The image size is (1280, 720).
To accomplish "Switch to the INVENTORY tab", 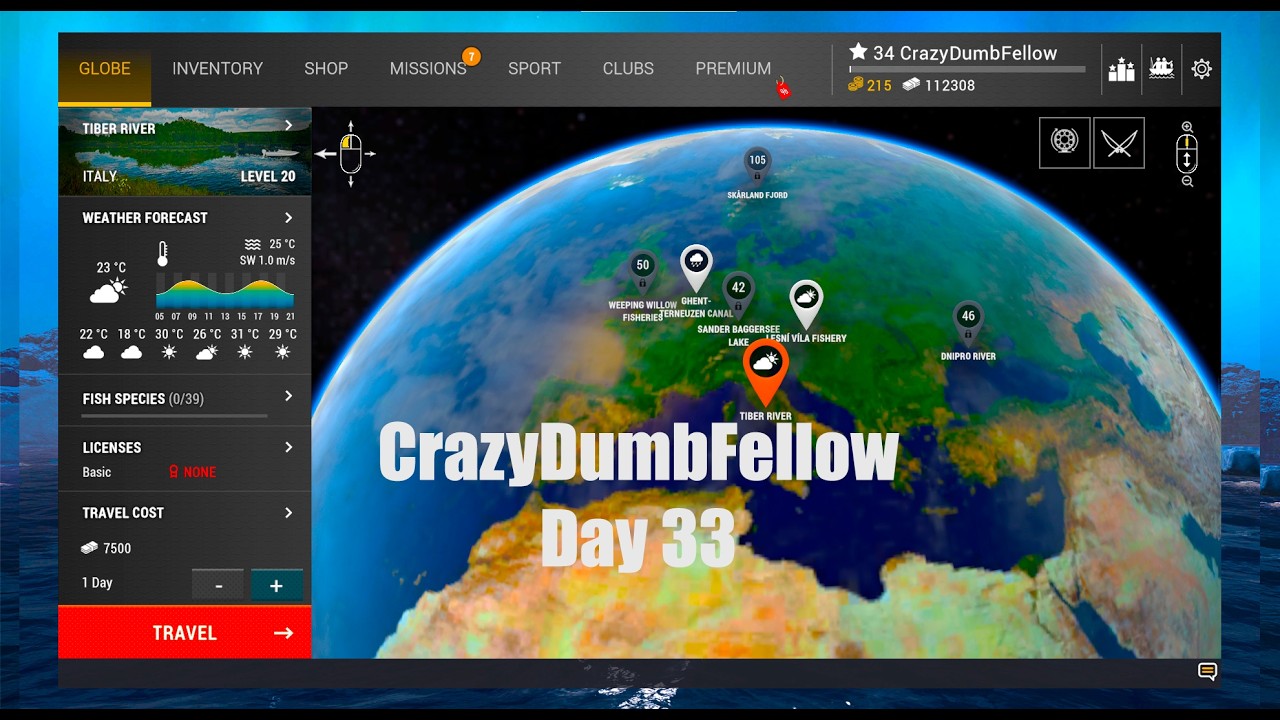I will (x=217, y=69).
